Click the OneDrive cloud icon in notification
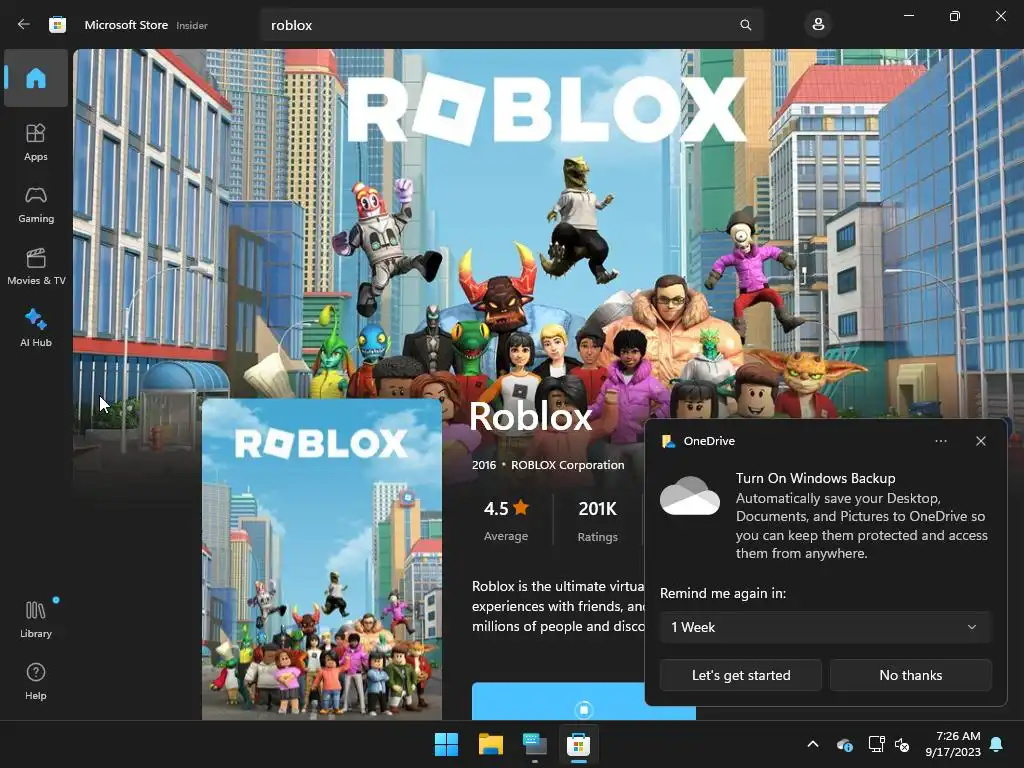 [690, 496]
